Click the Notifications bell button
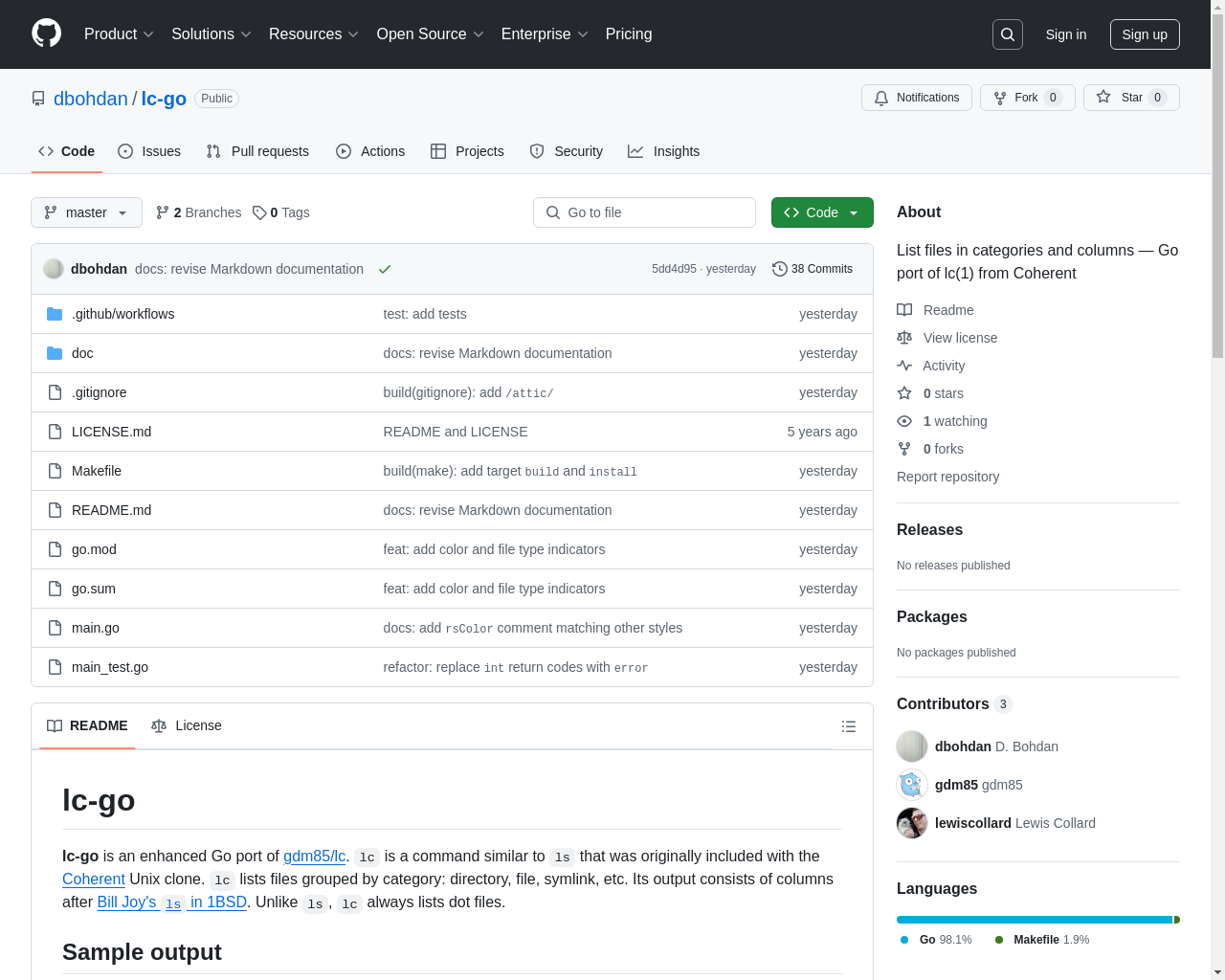Viewport: 1225px width, 980px height. point(917,98)
